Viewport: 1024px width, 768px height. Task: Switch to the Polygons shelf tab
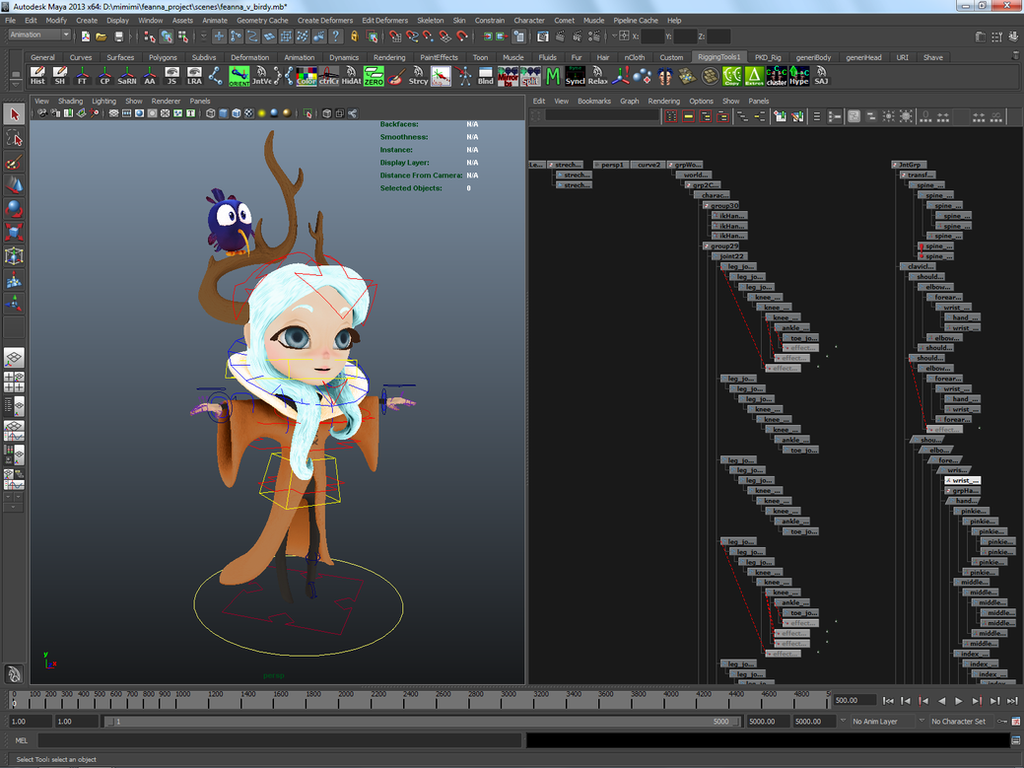point(163,57)
